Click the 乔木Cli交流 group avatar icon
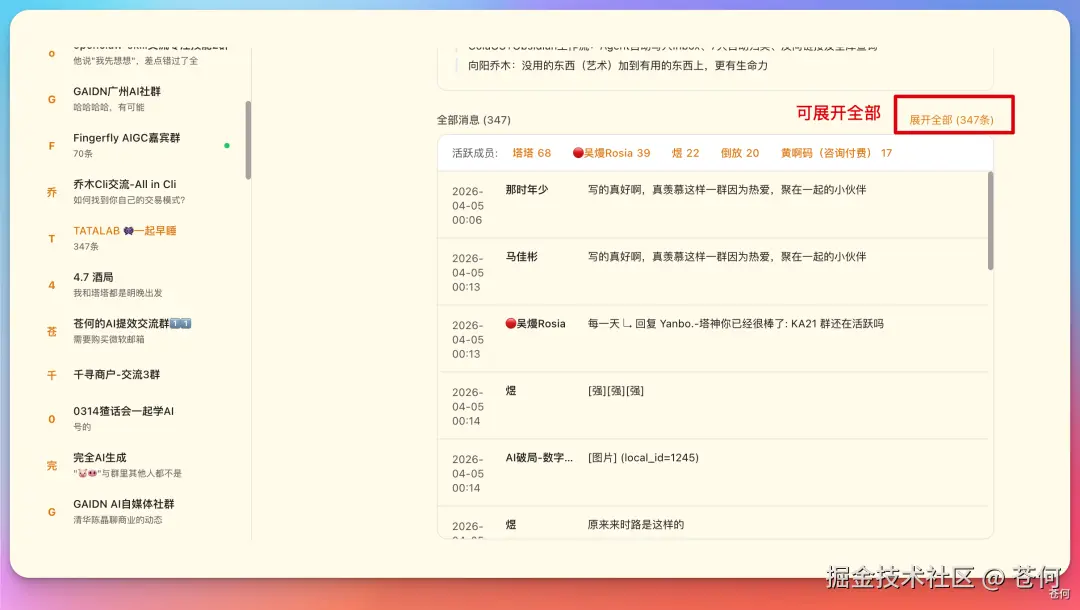This screenshot has width=1080, height=610. (x=51, y=191)
